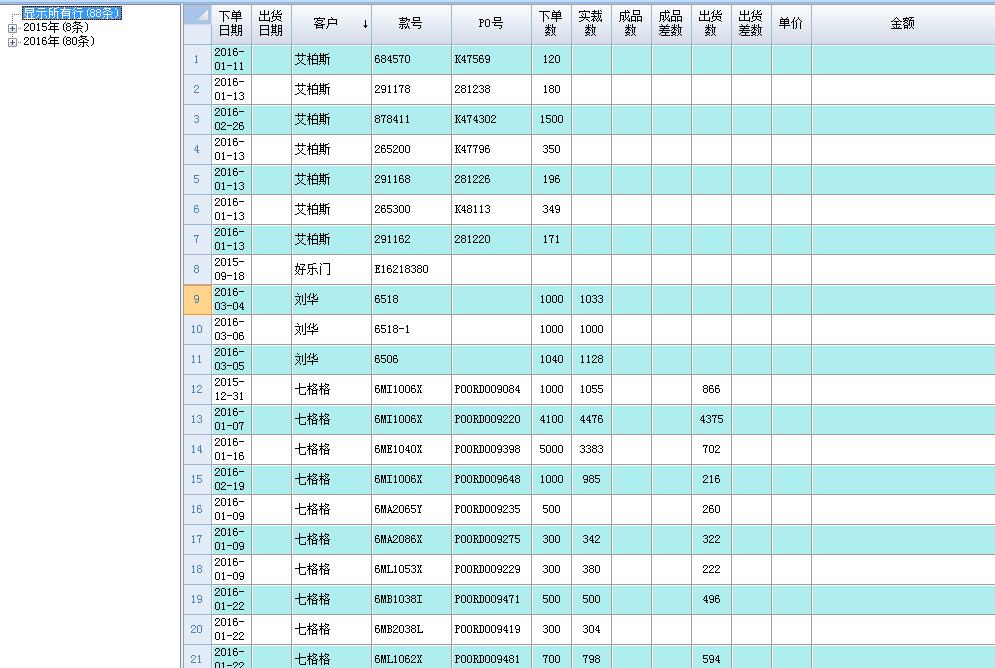Click the PO cell K47796
Screen dimensions: 995x668
point(491,150)
